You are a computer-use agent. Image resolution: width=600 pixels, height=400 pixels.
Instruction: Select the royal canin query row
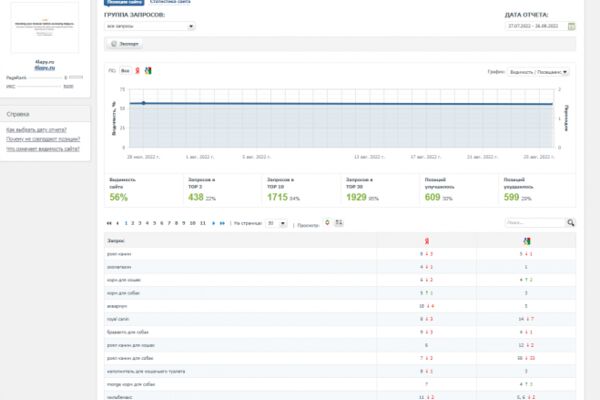340,319
